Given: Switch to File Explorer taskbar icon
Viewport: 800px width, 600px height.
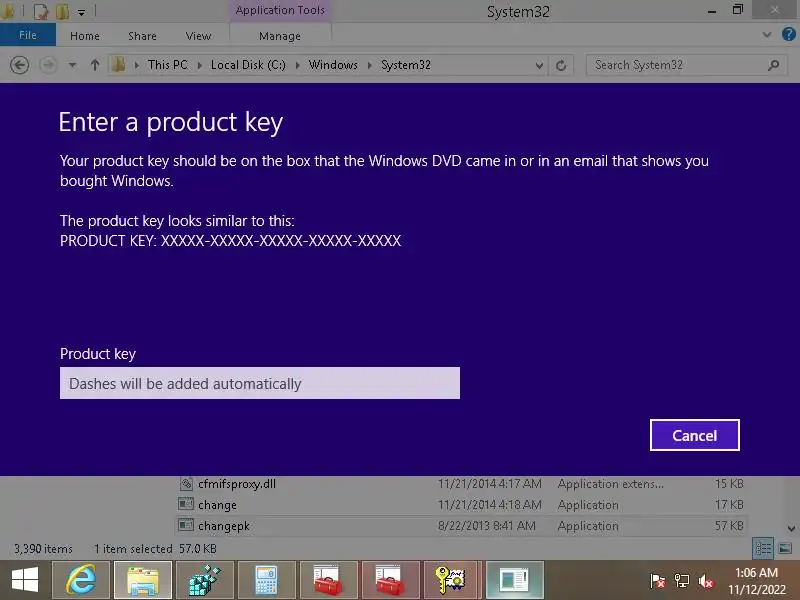Looking at the screenshot, I should point(143,580).
